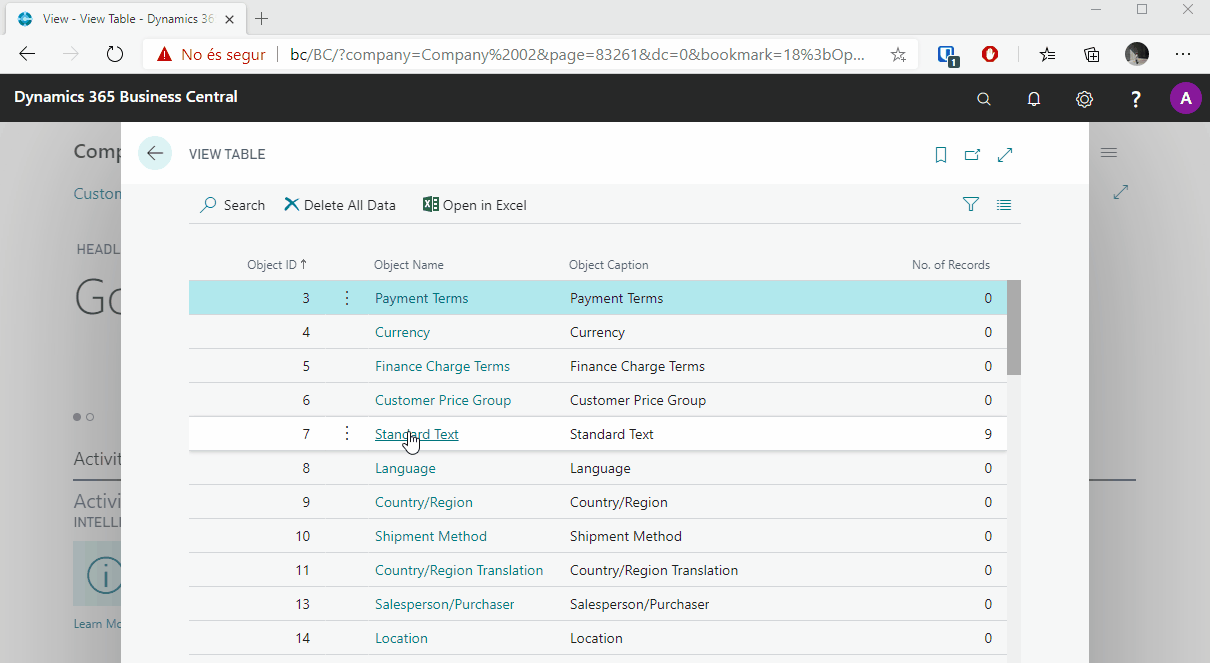Open the Standard Text table link

point(416,434)
